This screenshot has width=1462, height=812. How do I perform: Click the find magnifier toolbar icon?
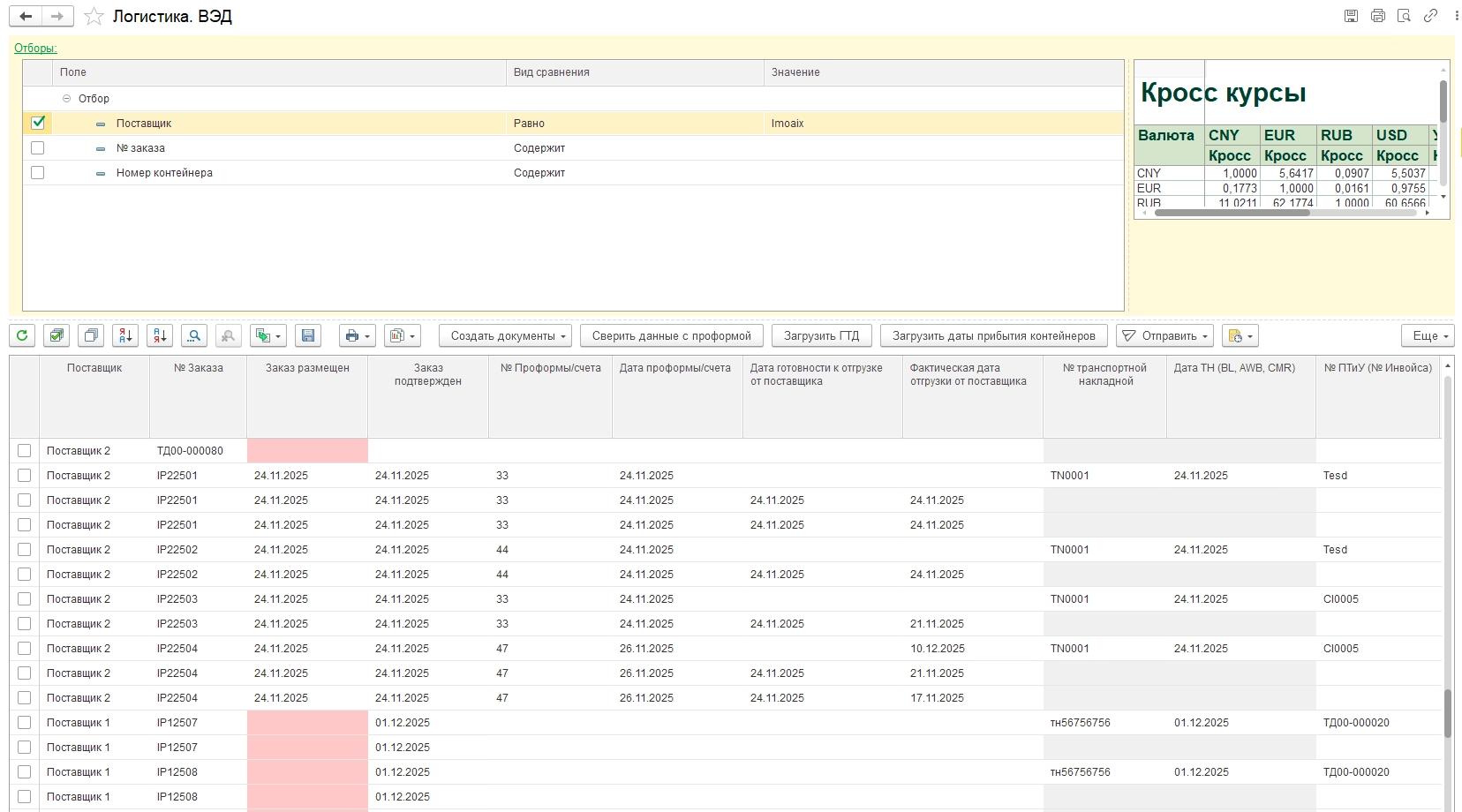click(194, 335)
